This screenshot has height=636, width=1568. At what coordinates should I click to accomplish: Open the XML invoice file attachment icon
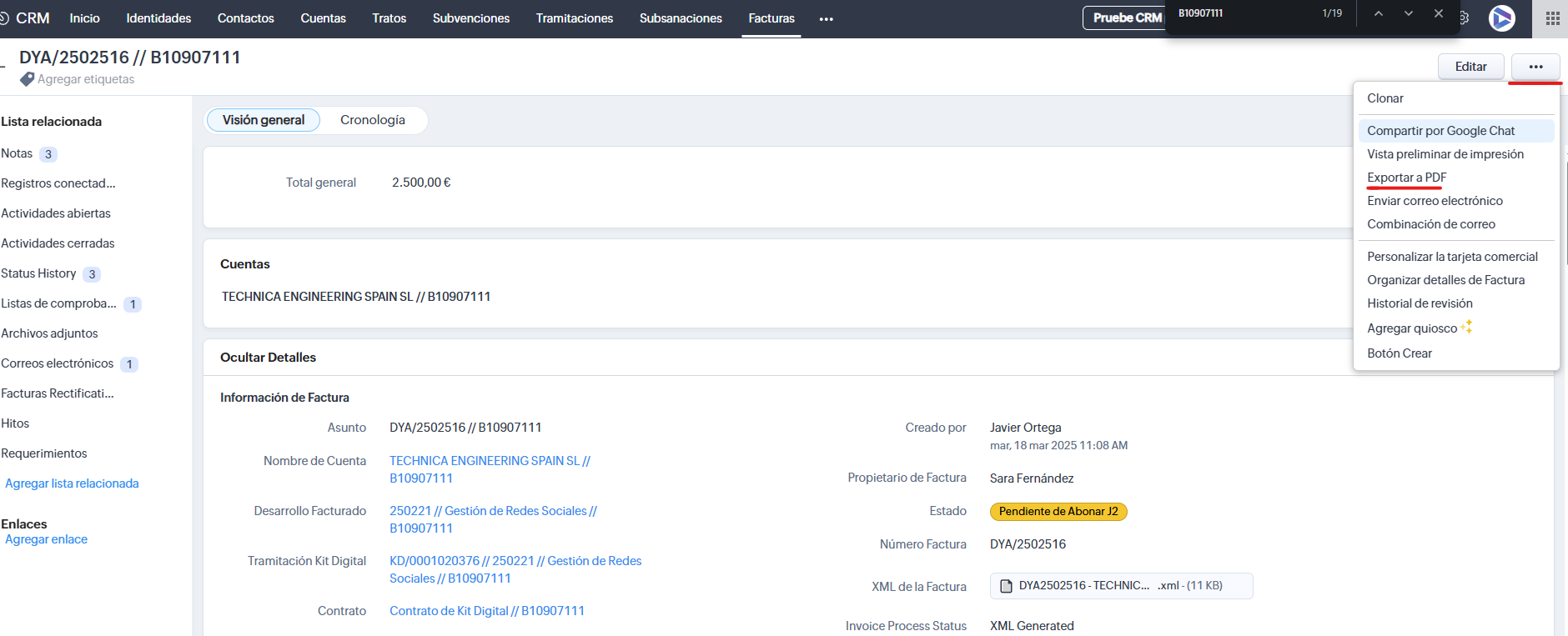coord(1007,586)
